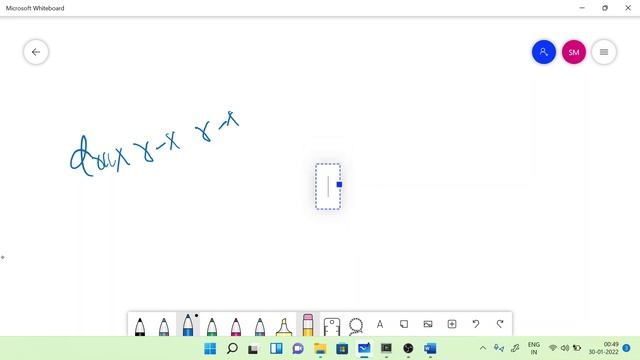Add a sticky note
The height and width of the screenshot is (360, 640).
tap(404, 324)
